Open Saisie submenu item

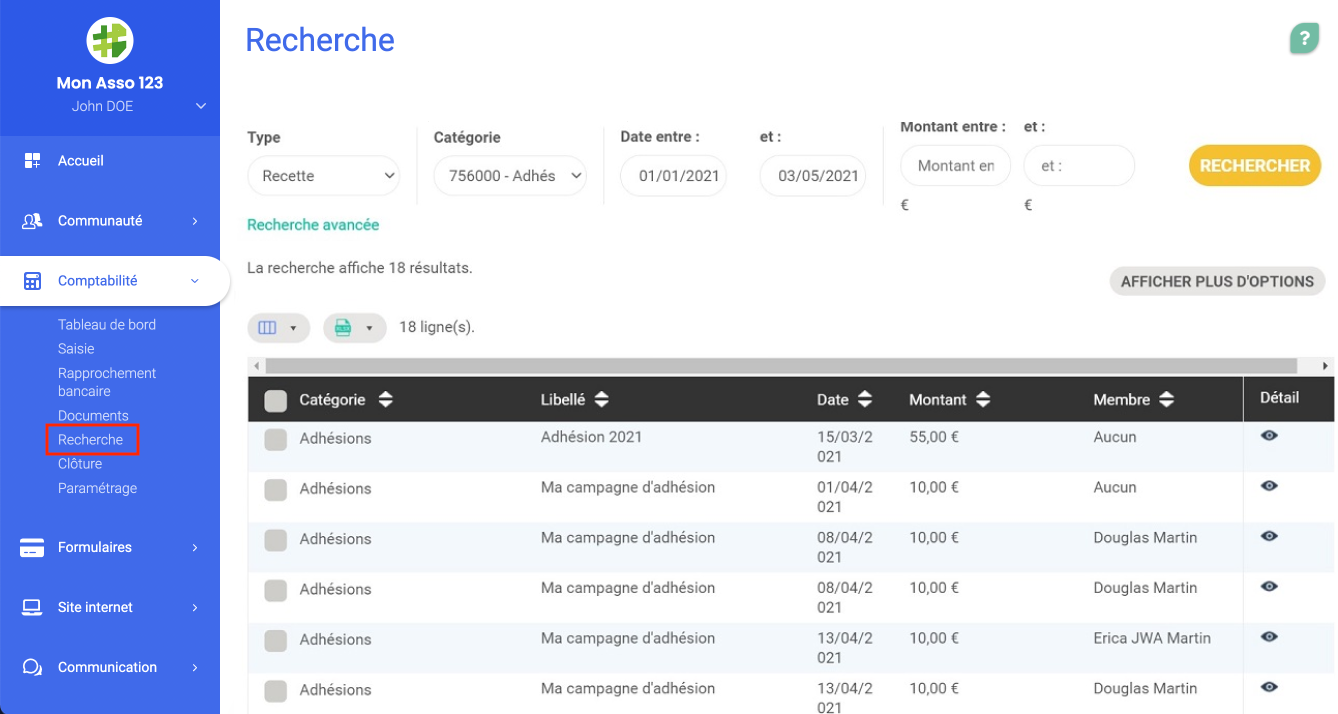[76, 349]
